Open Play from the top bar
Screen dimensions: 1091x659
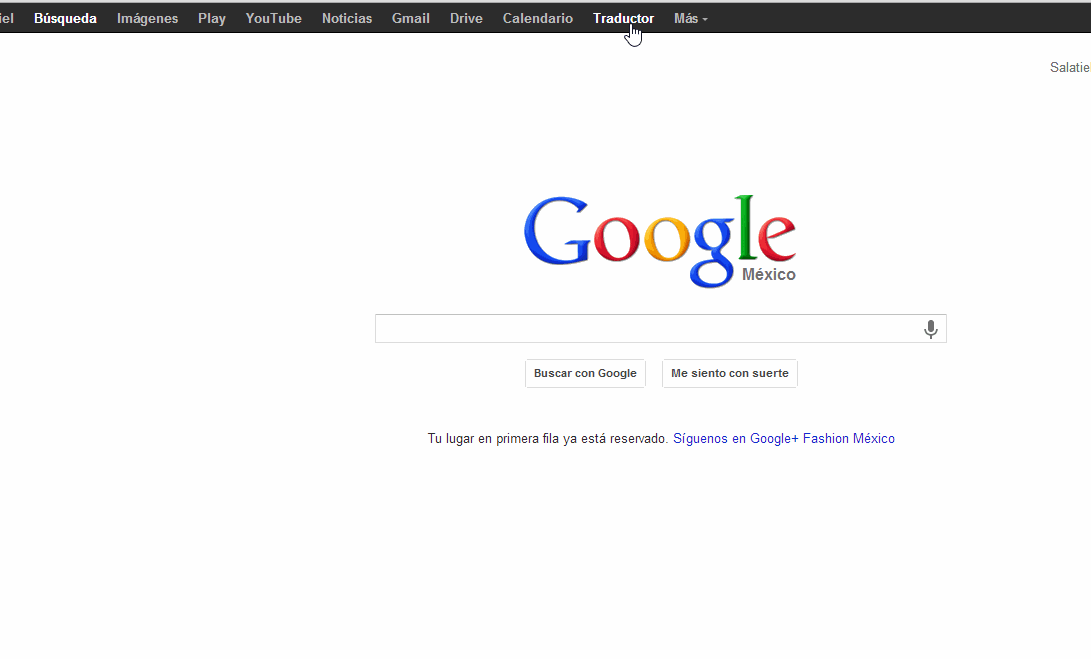pyautogui.click(x=212, y=19)
